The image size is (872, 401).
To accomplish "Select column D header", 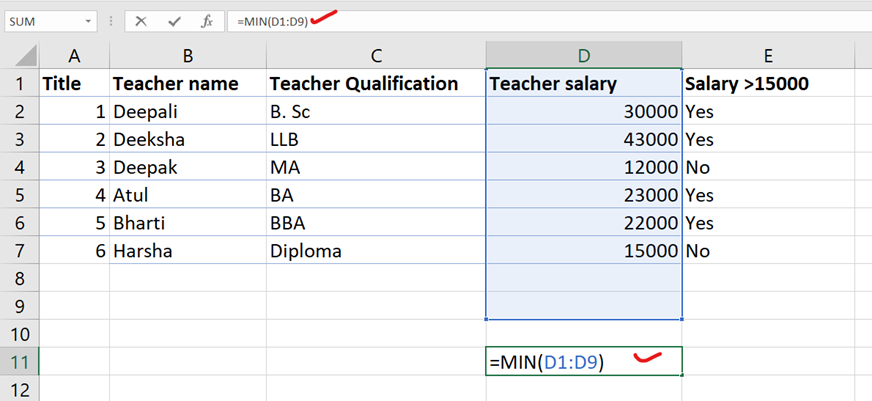I will (584, 55).
